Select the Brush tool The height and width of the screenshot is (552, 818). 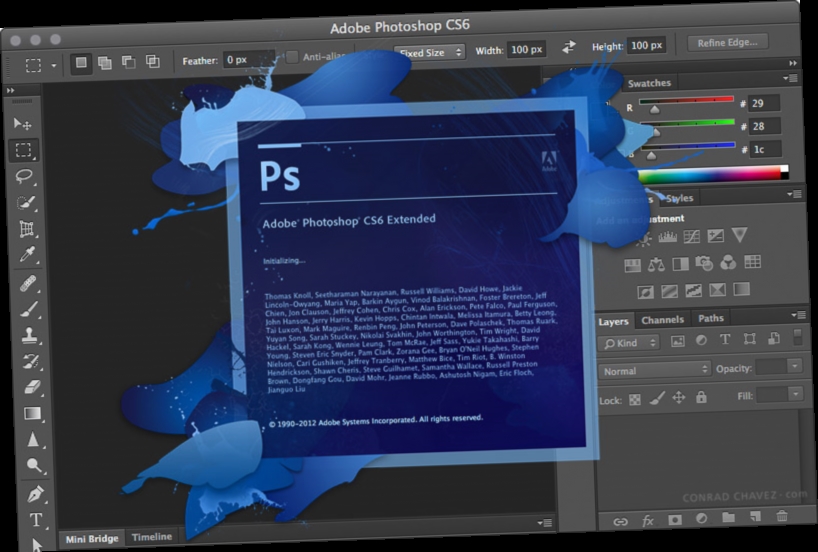click(x=29, y=310)
